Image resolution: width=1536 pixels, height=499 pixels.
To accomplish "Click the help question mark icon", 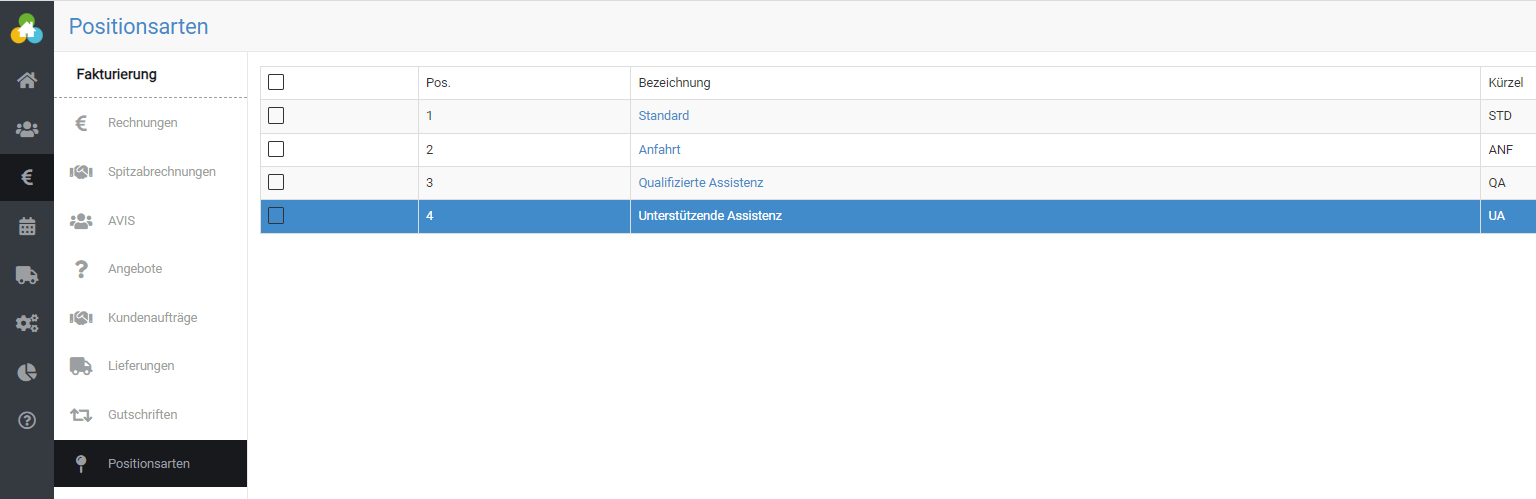I will coord(27,420).
